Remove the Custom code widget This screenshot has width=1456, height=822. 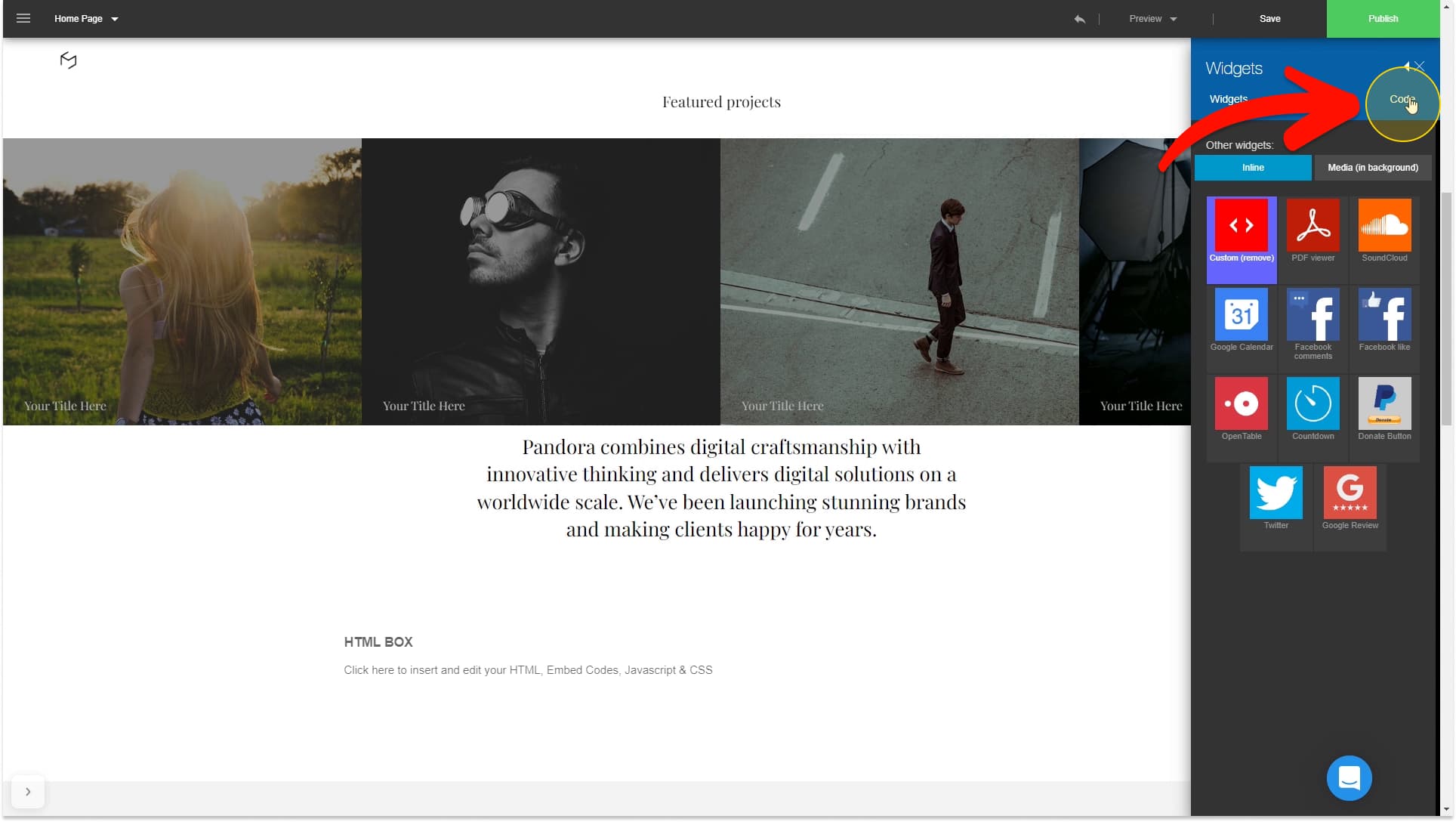[1242, 239]
